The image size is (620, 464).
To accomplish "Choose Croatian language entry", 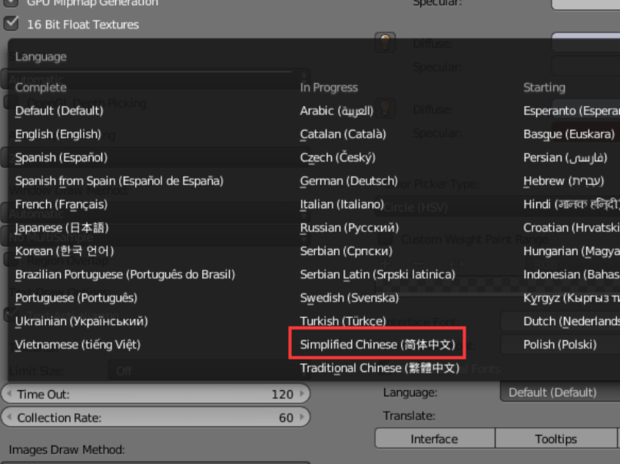I will [x=571, y=228].
